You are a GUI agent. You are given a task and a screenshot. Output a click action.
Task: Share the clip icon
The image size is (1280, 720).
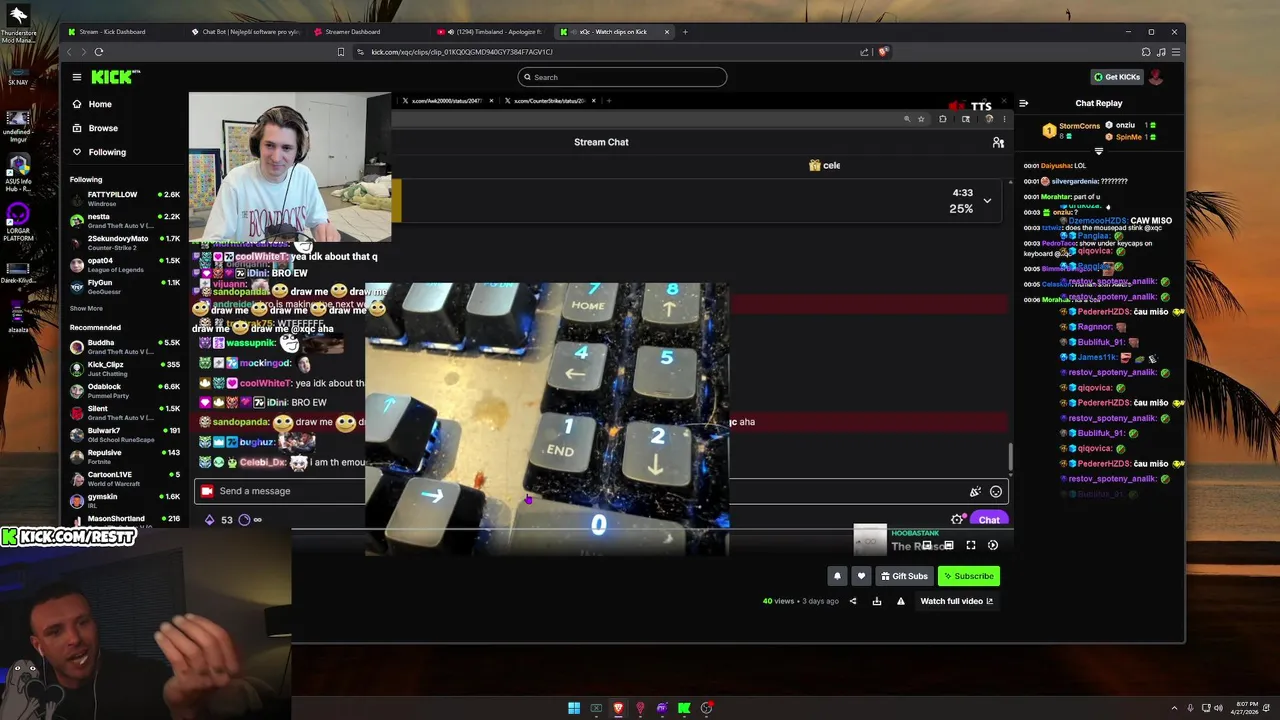click(853, 601)
